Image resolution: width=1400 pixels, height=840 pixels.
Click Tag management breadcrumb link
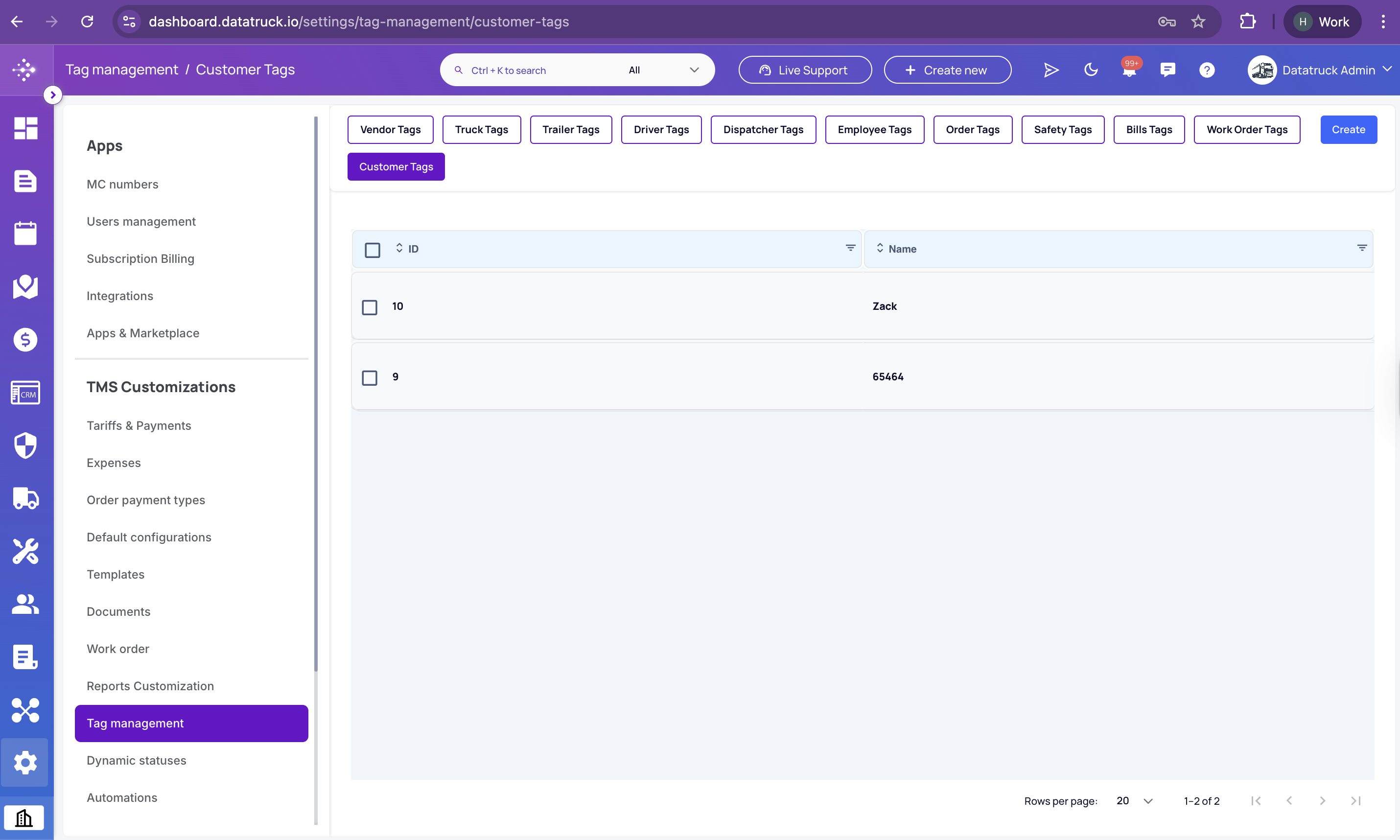(x=122, y=70)
